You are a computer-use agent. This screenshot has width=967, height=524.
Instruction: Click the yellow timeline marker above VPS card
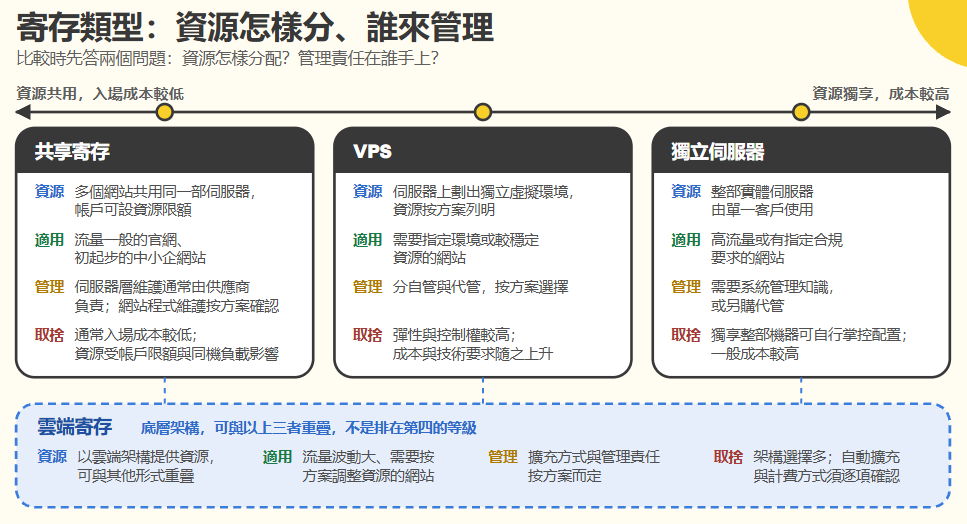483,112
